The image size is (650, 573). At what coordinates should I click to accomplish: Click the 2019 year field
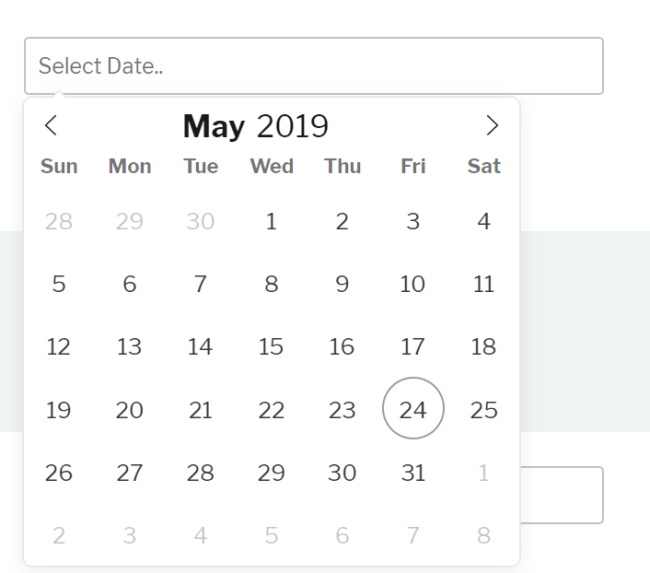coord(292,126)
